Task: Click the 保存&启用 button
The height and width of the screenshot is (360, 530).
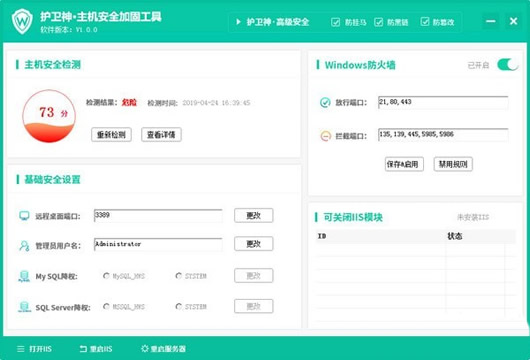Action: click(x=404, y=164)
